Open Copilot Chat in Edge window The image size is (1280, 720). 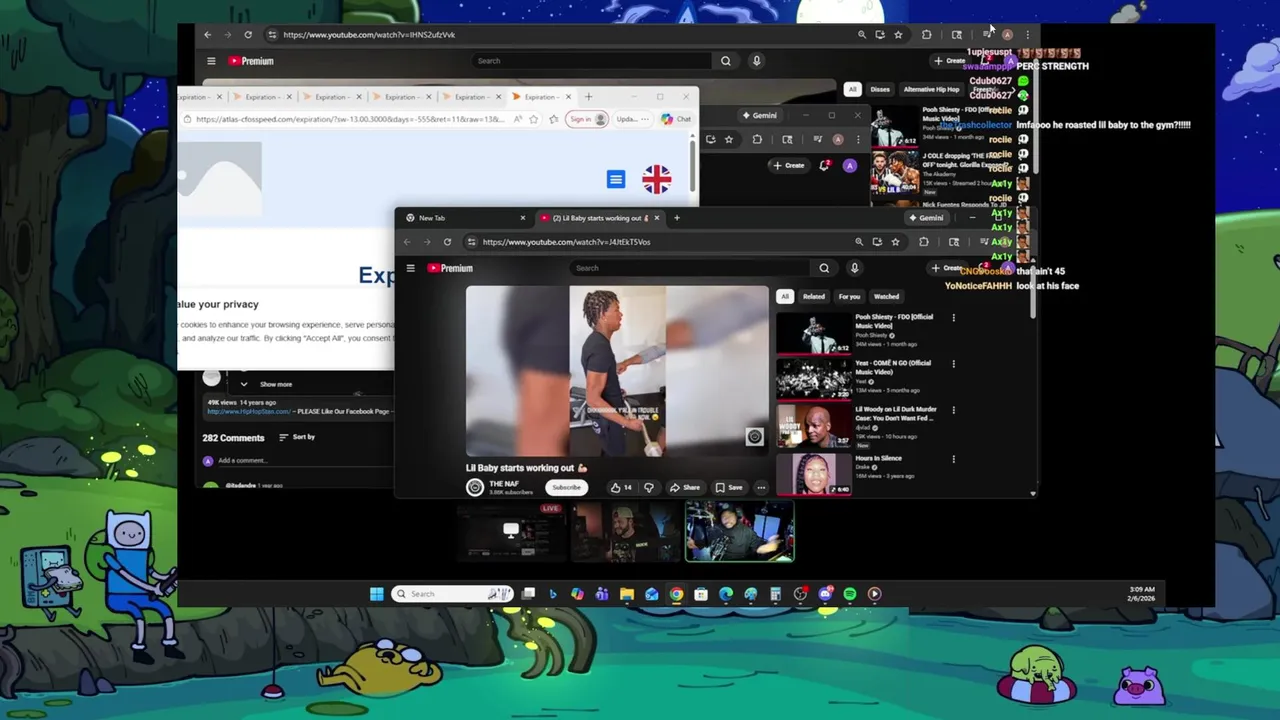[677, 119]
